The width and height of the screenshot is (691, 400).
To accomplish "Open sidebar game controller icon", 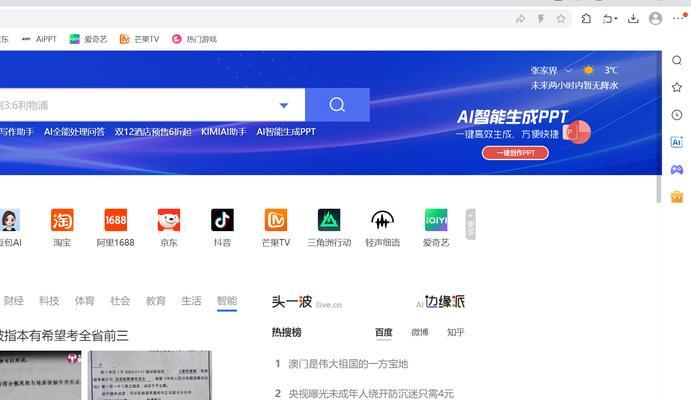I will (x=677, y=170).
